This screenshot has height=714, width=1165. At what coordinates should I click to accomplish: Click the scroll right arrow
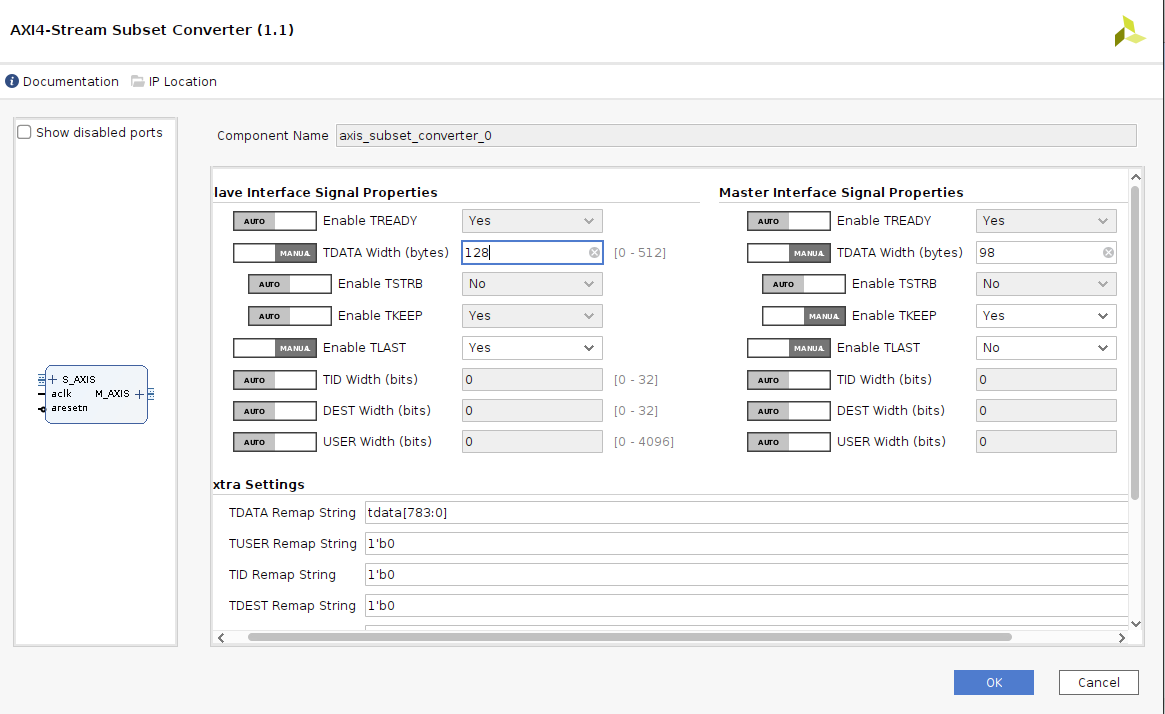[x=1122, y=637]
